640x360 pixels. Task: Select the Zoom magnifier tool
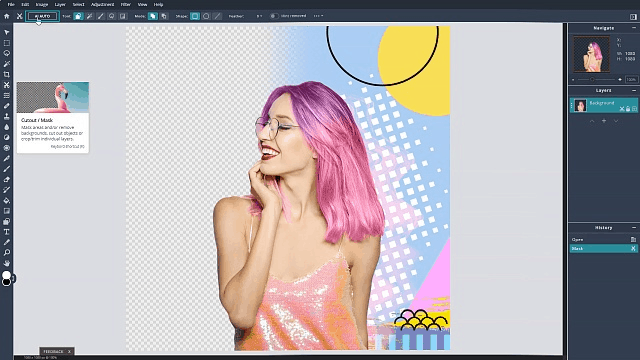click(x=7, y=253)
